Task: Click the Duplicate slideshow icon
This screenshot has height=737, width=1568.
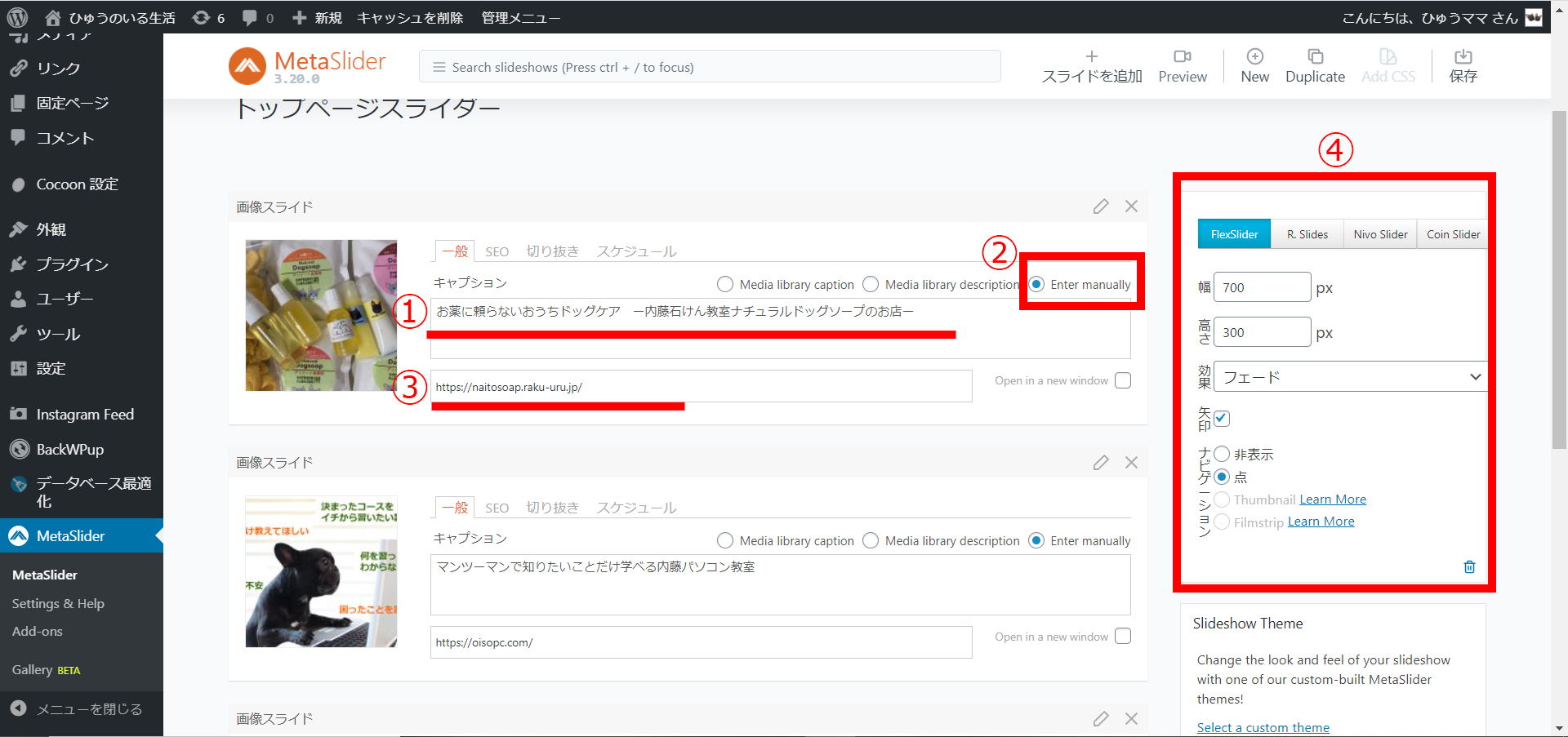Action: tap(1315, 56)
